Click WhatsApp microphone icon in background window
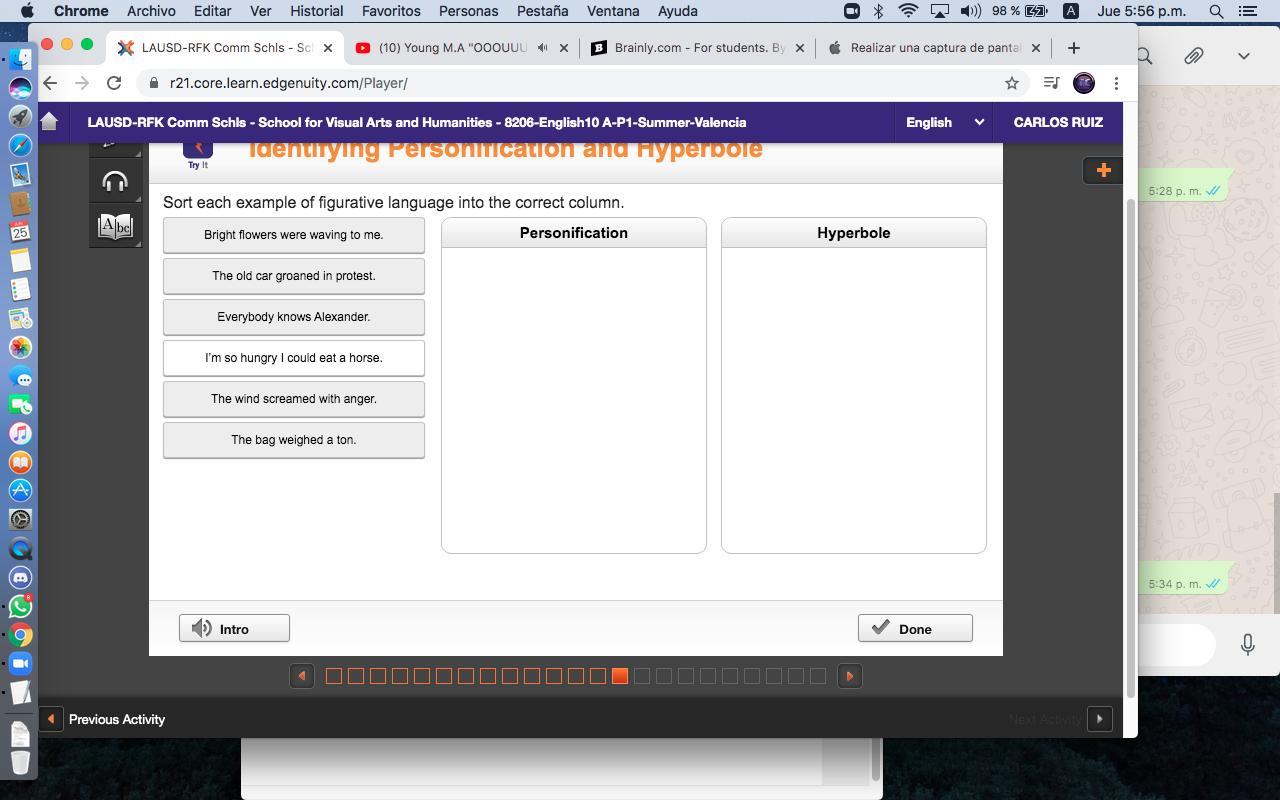 tap(1247, 645)
